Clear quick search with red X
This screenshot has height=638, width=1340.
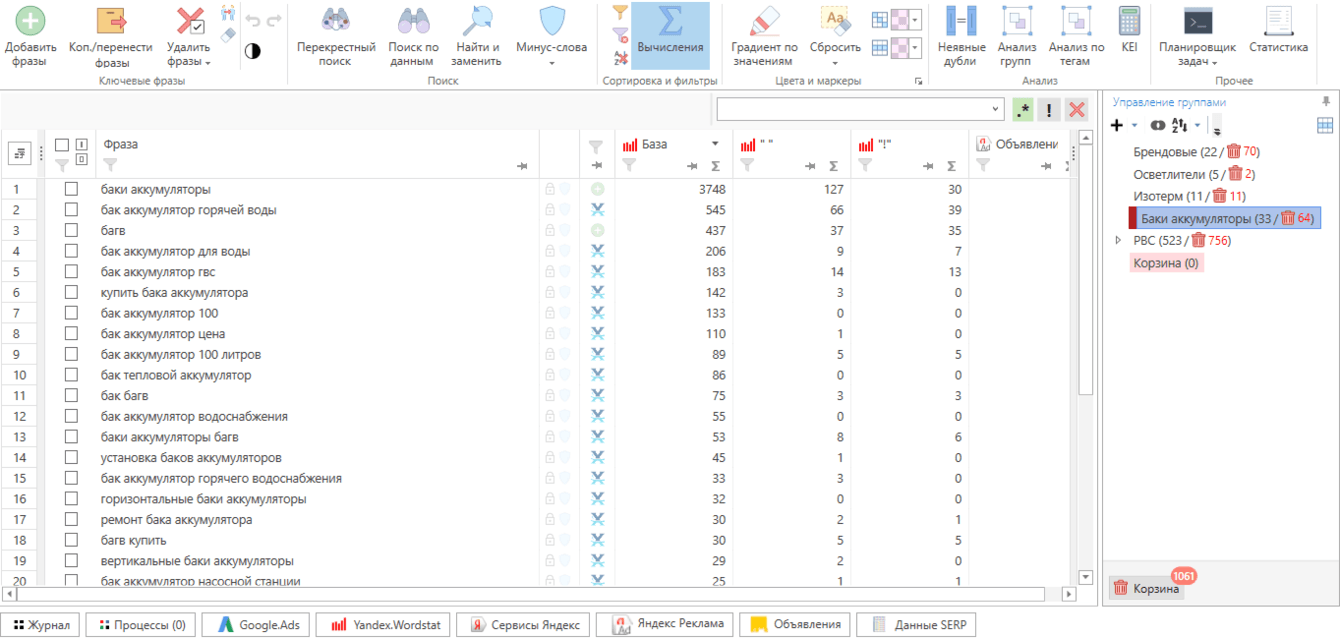(1077, 110)
